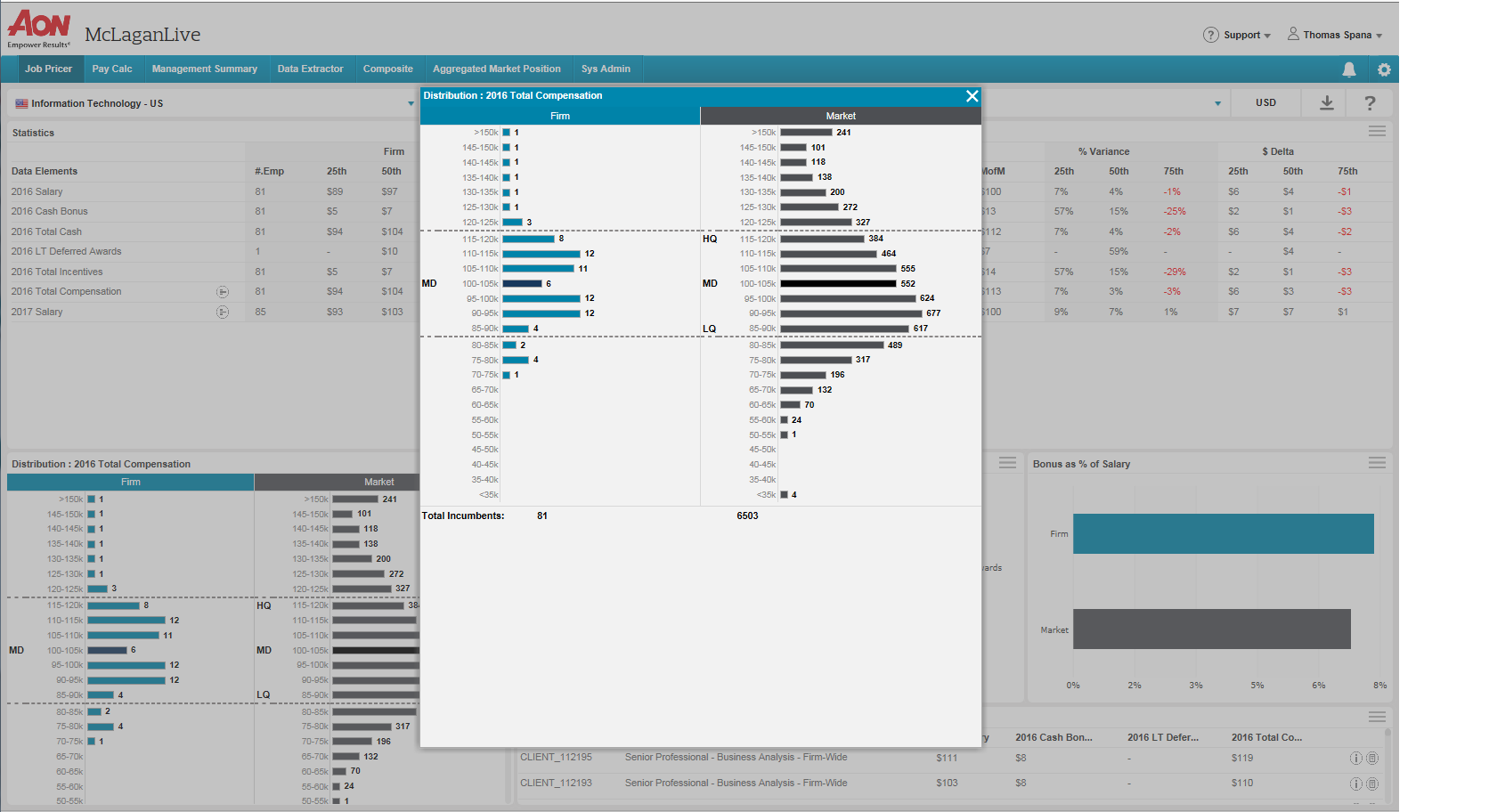Click 2016 LT Defer... column header
Screen dimensions: 1489x812
click(x=1163, y=737)
